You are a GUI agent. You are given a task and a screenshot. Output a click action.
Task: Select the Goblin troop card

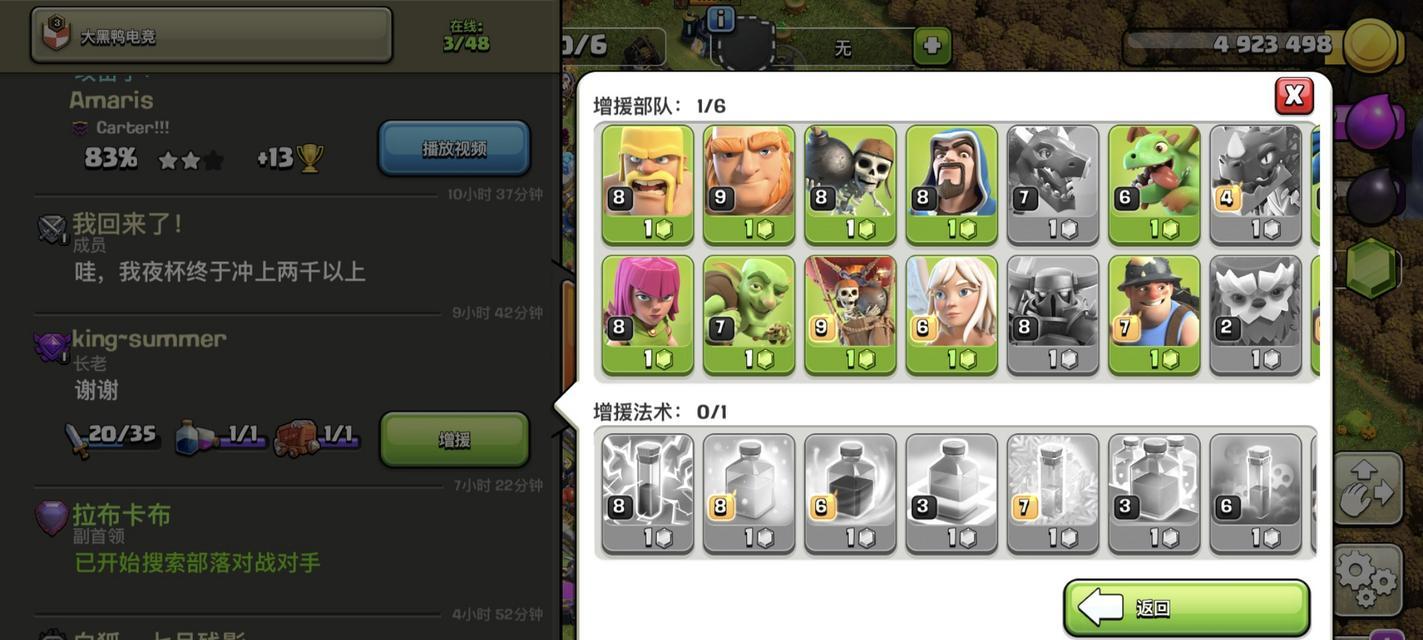pyautogui.click(x=749, y=315)
